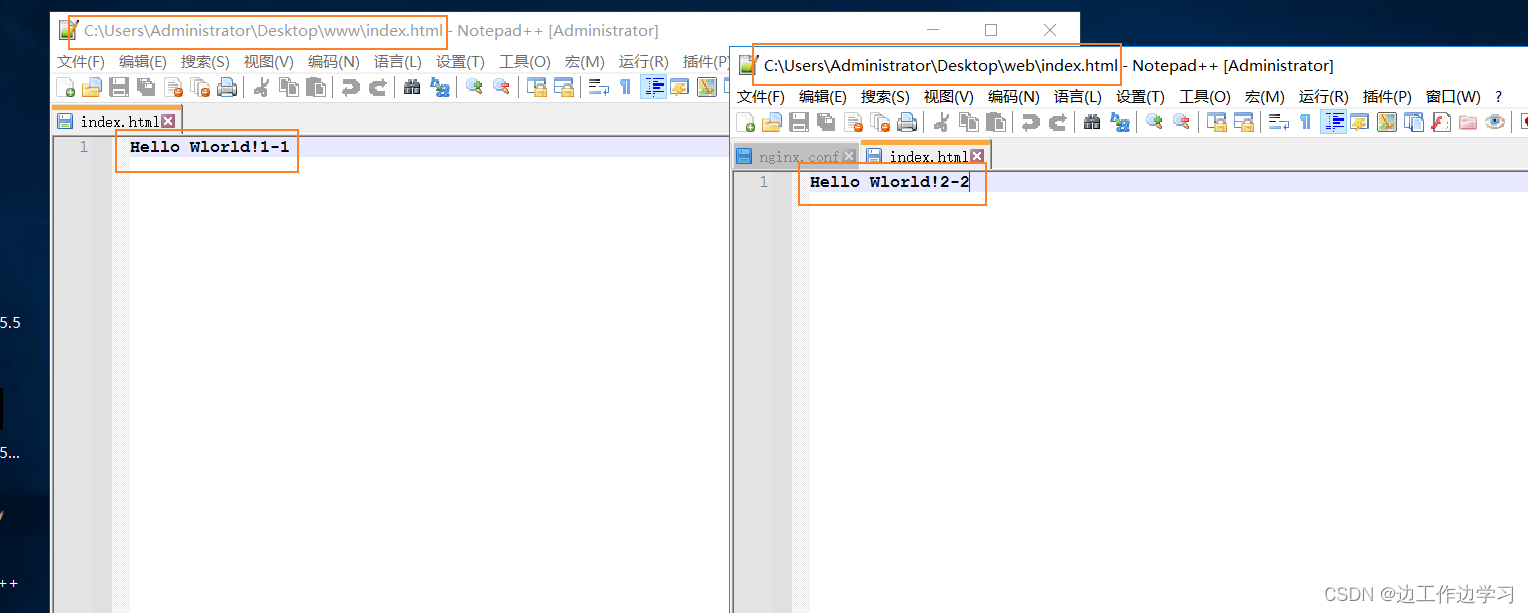
Task: Click Sync vertical scrolling icon in web window
Action: (x=1216, y=122)
